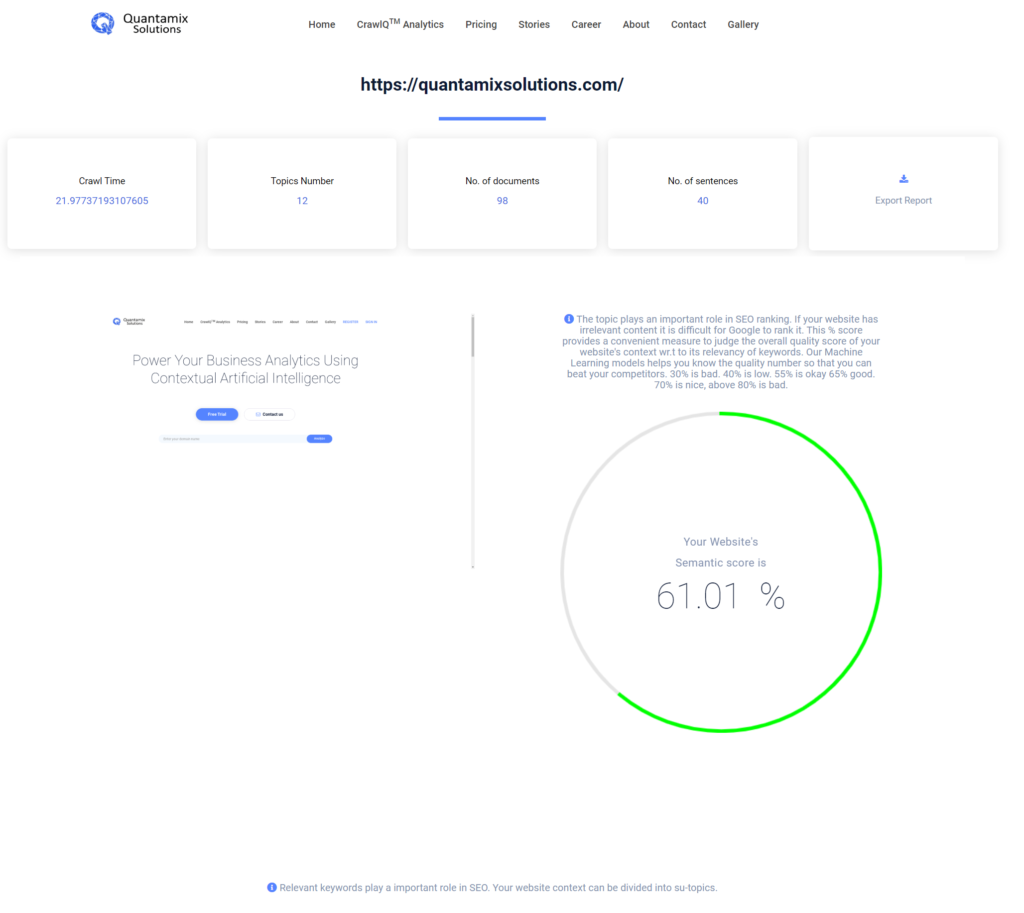This screenshot has height=913, width=1024.
Task: Click the Topics Number value 12
Action: coord(302,200)
